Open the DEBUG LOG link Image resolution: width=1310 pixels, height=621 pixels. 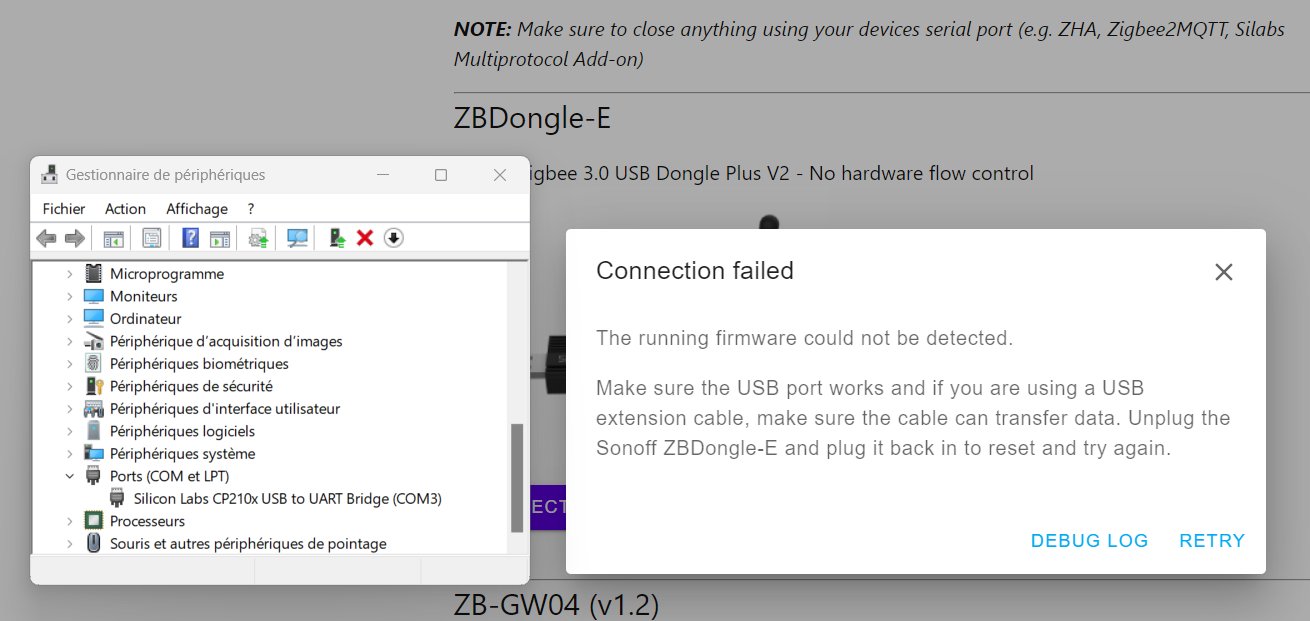1090,541
